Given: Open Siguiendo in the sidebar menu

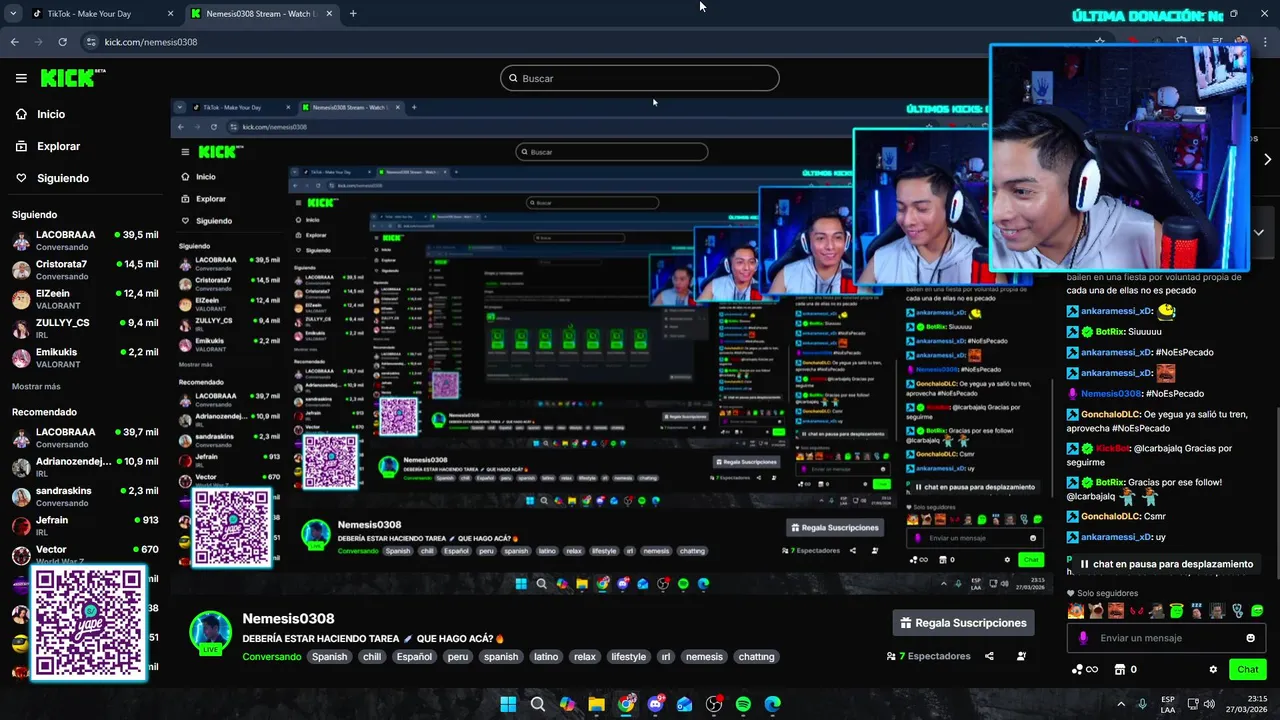Looking at the screenshot, I should click(x=63, y=178).
